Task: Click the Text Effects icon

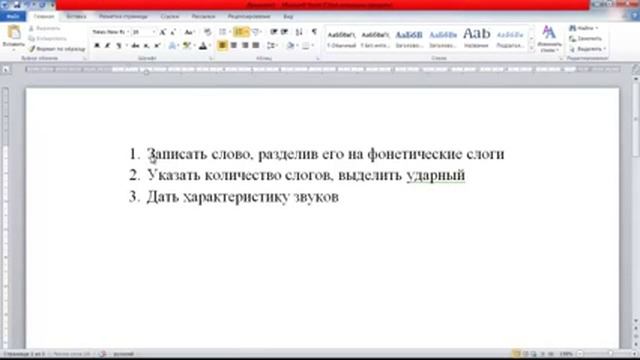Action: tap(172, 46)
